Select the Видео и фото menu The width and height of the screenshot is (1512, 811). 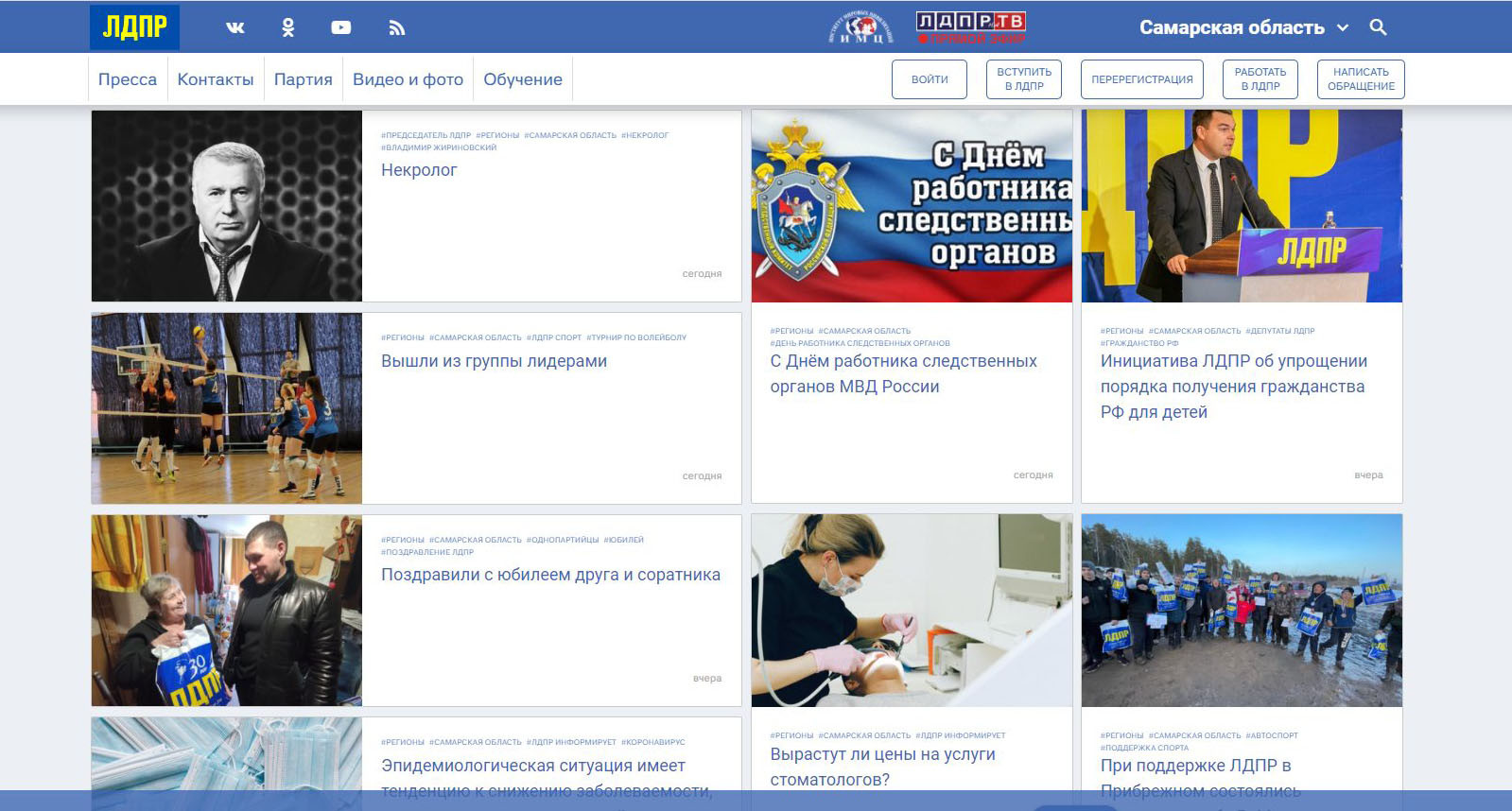pos(408,79)
